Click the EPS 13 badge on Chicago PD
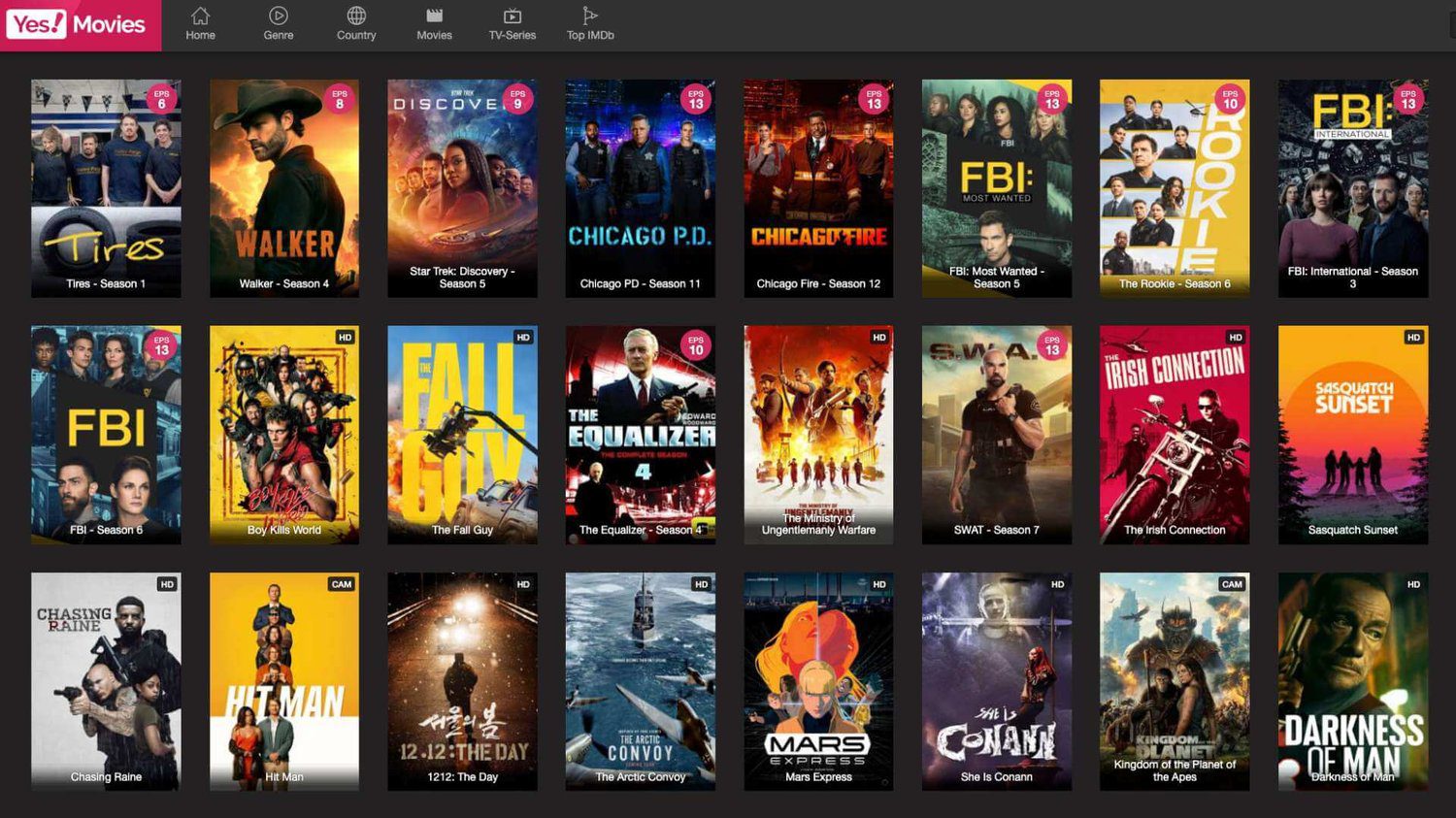Image resolution: width=1456 pixels, height=818 pixels. point(696,100)
